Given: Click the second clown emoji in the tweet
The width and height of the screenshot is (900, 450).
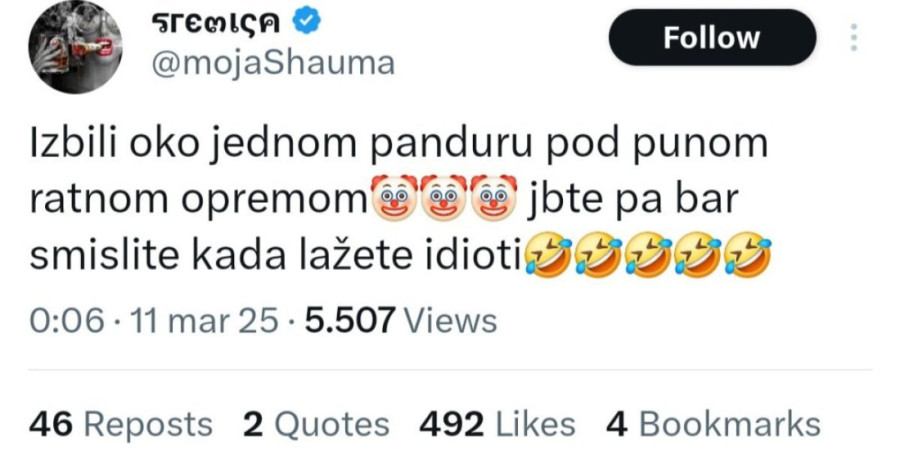Looking at the screenshot, I should point(444,198).
